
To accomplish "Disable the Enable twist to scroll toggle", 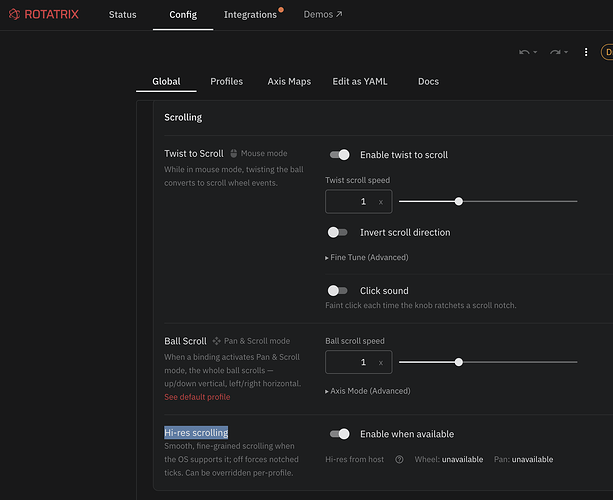I will 339,155.
